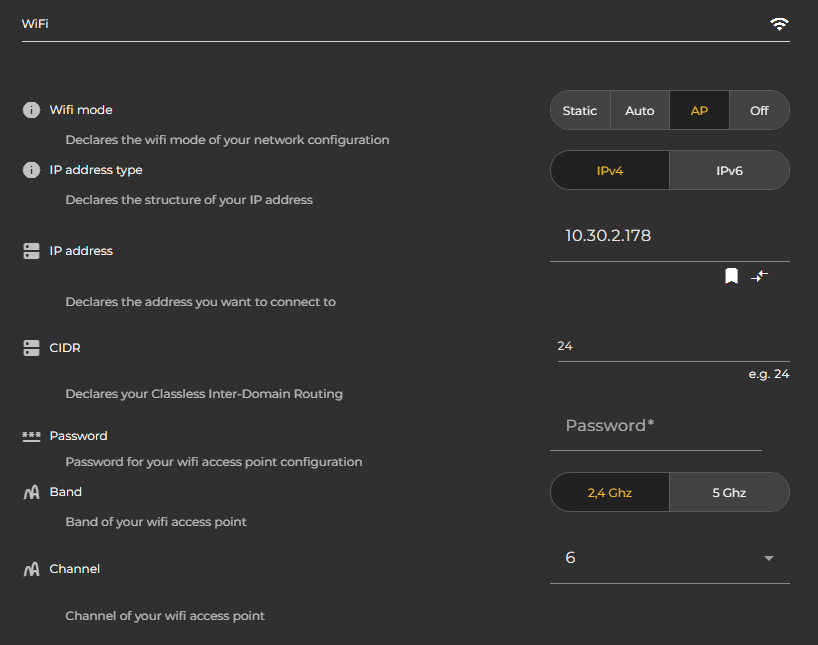Select the 5 Ghz band

(x=729, y=492)
